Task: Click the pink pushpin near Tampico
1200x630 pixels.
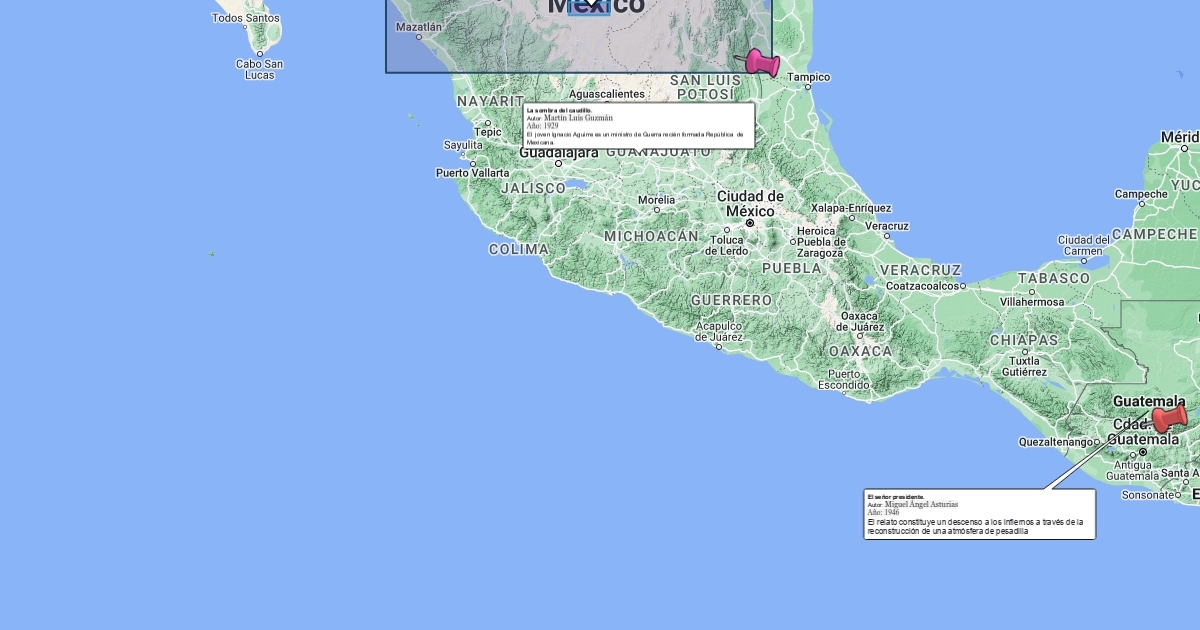Action: [764, 63]
